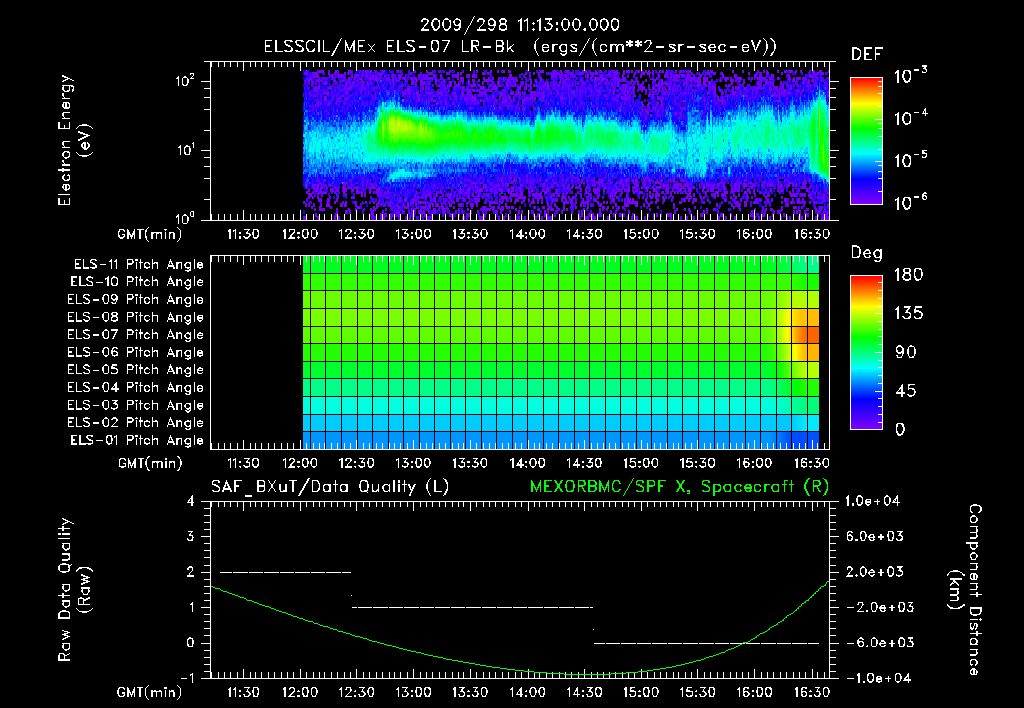This screenshot has height=708, width=1024.
Task: Select the 10^-5 value on DEF scale
Action: 910,159
